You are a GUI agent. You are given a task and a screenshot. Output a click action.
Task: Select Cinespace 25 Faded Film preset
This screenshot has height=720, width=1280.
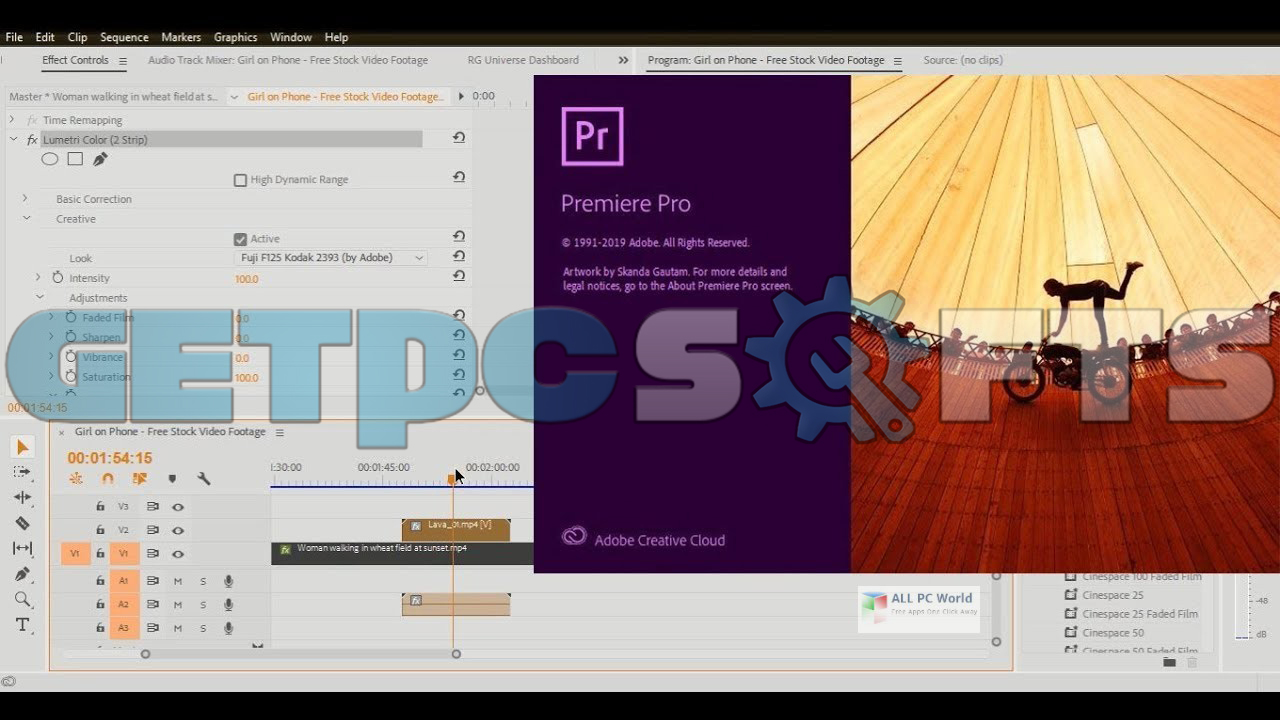pyautogui.click(x=1139, y=614)
